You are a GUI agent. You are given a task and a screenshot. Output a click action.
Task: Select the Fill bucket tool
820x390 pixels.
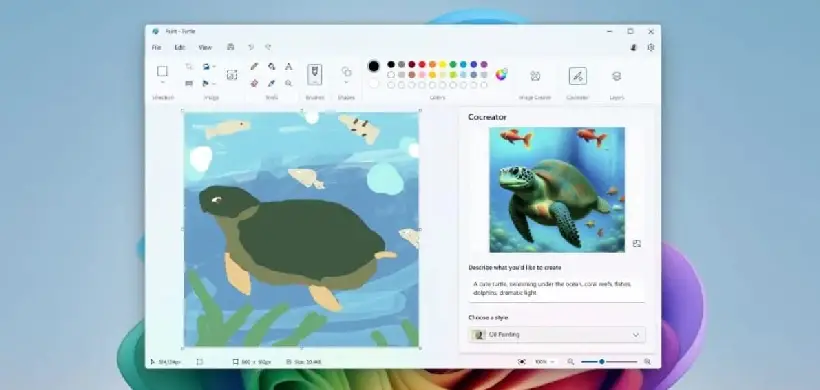click(x=271, y=66)
